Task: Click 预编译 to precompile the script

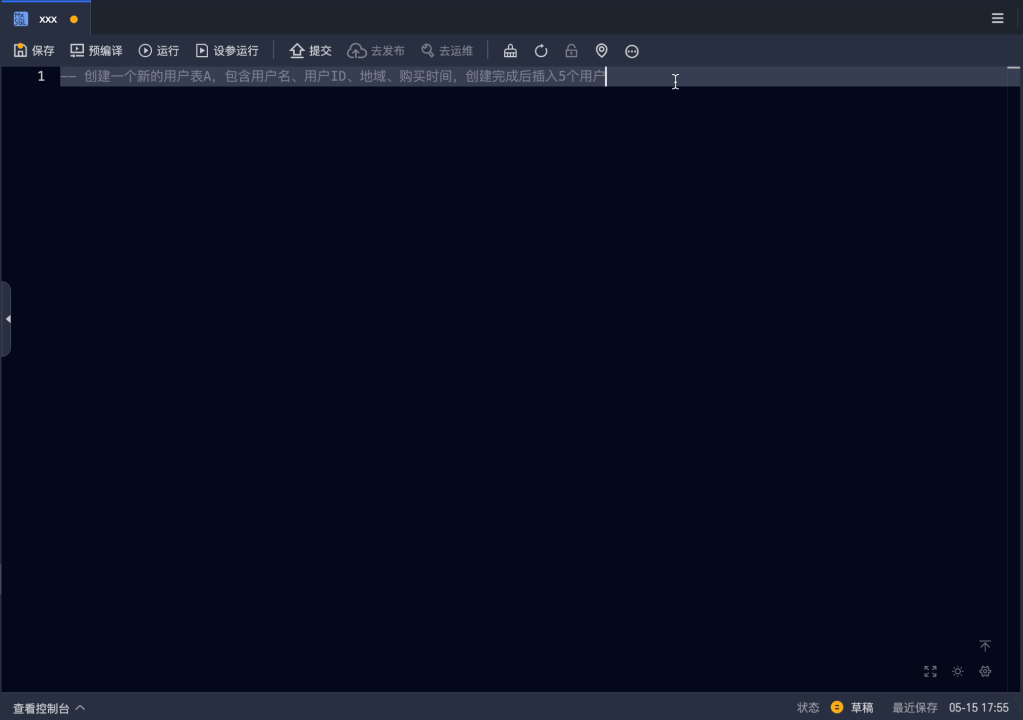Action: (x=97, y=50)
